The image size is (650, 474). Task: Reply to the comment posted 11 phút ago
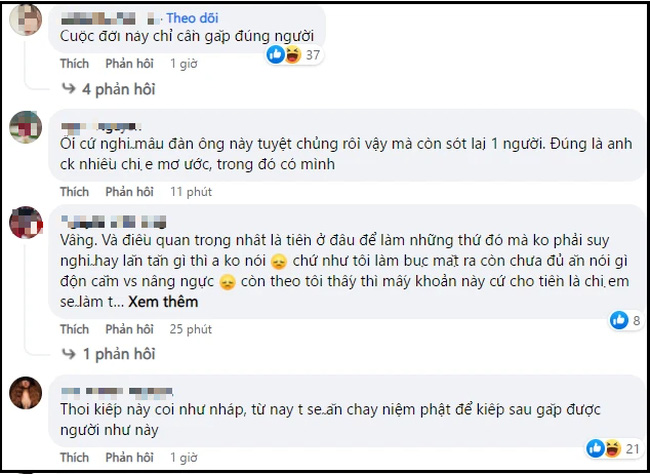[x=126, y=191]
